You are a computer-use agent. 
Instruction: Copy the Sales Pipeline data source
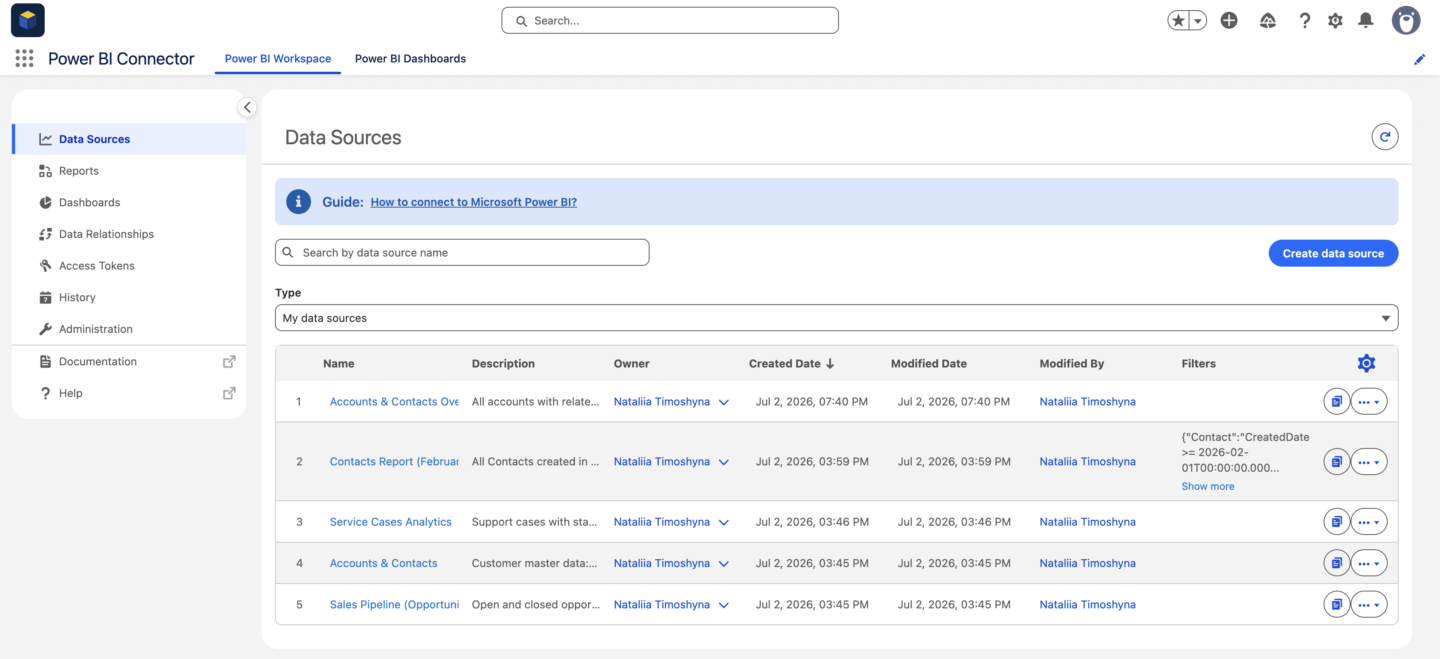[x=1336, y=604]
